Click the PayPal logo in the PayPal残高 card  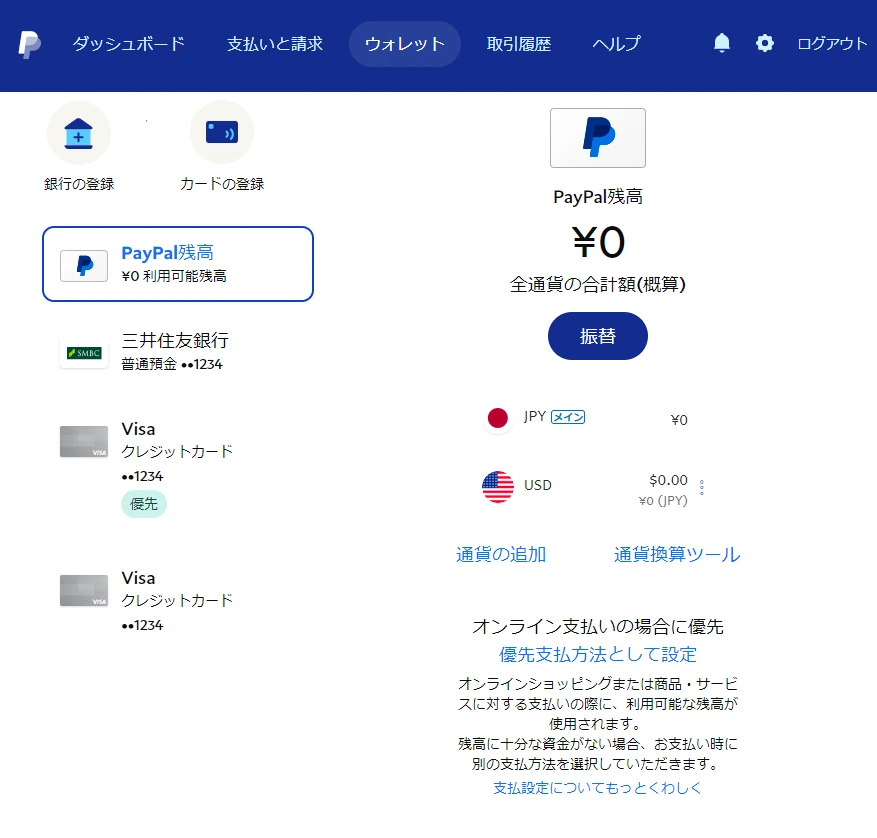84,266
